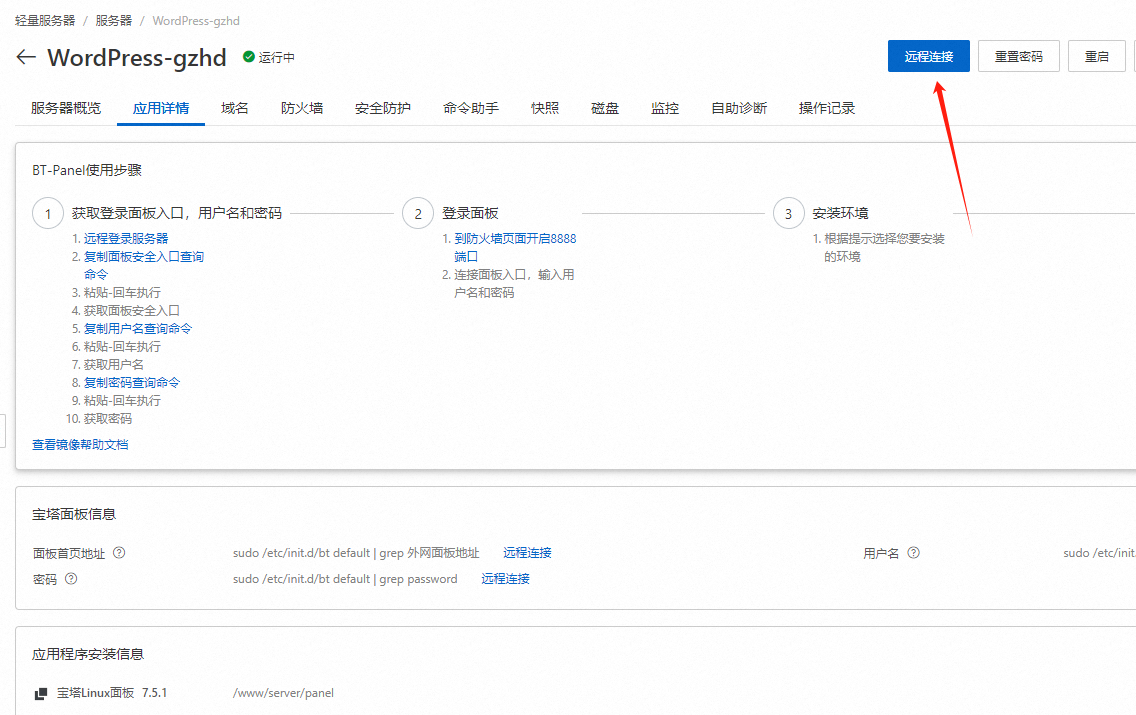Screen dimensions: 1136x715
Task: View the 监控 tab
Action: coord(665,108)
